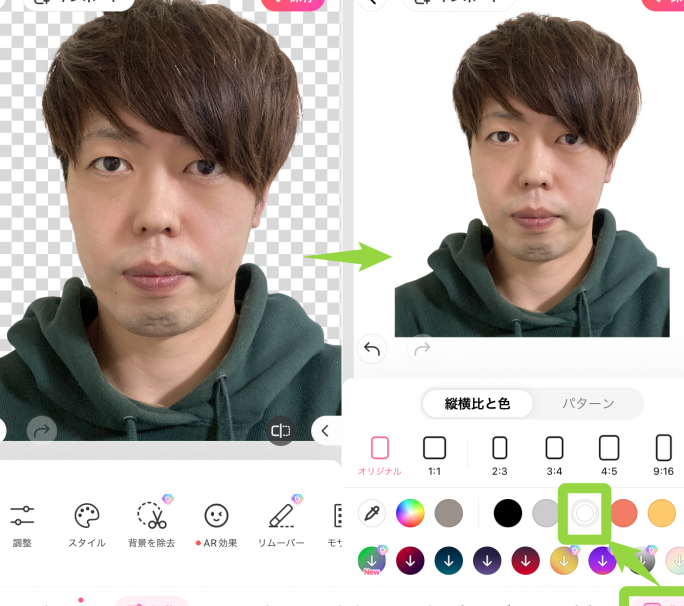
Task: Download the dark teal gradient background
Action: coord(448,561)
